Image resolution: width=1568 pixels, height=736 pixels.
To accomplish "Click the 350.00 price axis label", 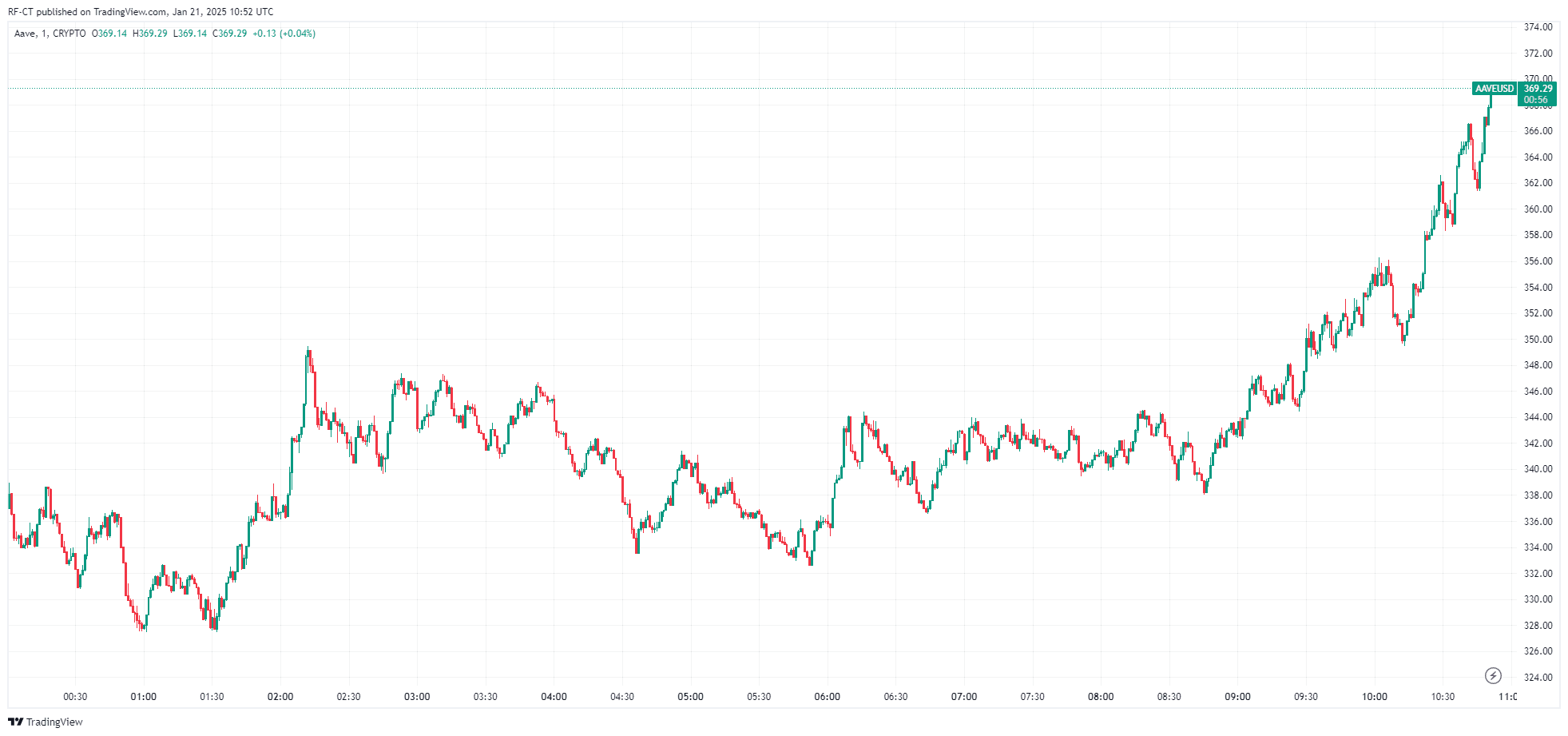I will [1538, 340].
